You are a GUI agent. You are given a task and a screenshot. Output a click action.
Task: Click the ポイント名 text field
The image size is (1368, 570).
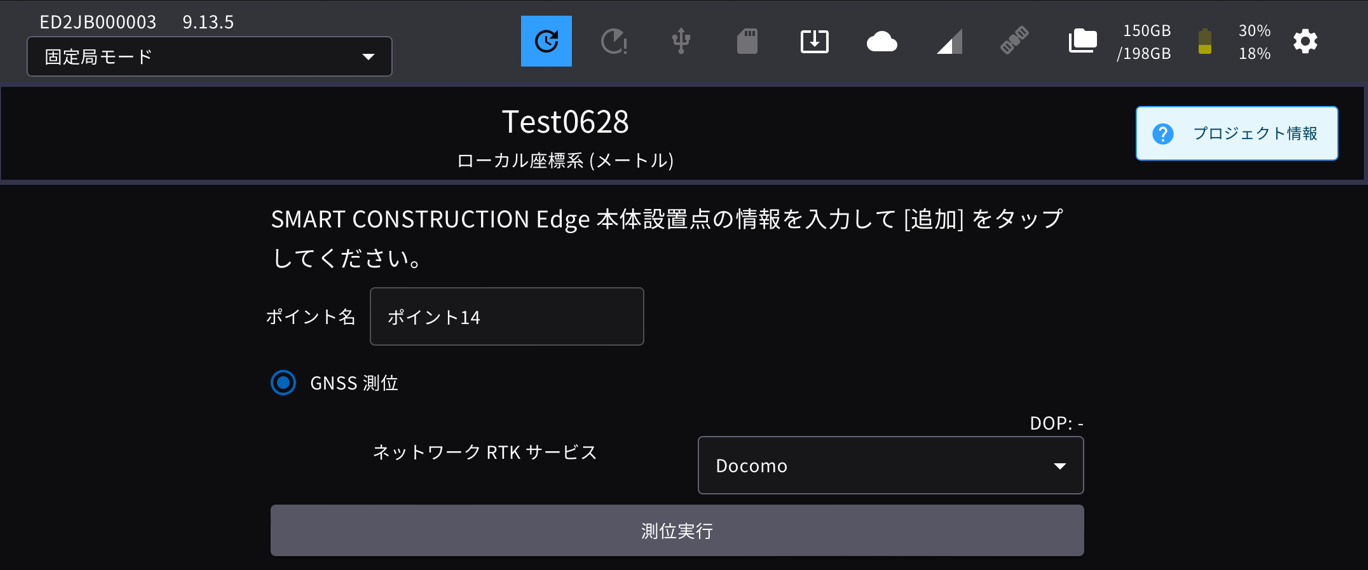point(506,317)
